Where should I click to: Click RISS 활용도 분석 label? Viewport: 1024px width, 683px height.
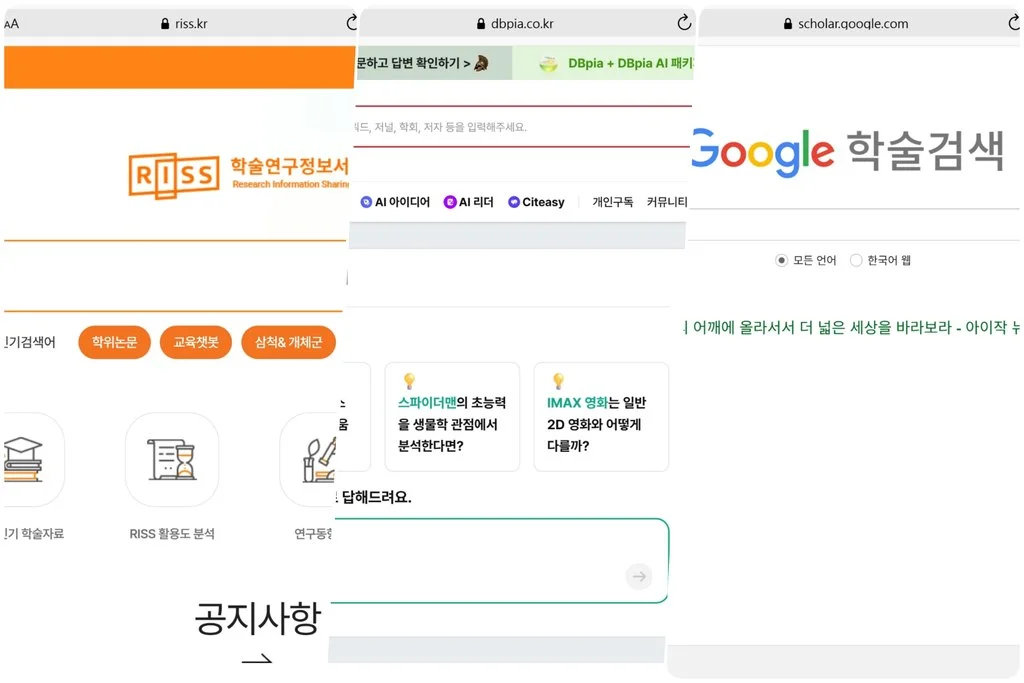point(172,533)
